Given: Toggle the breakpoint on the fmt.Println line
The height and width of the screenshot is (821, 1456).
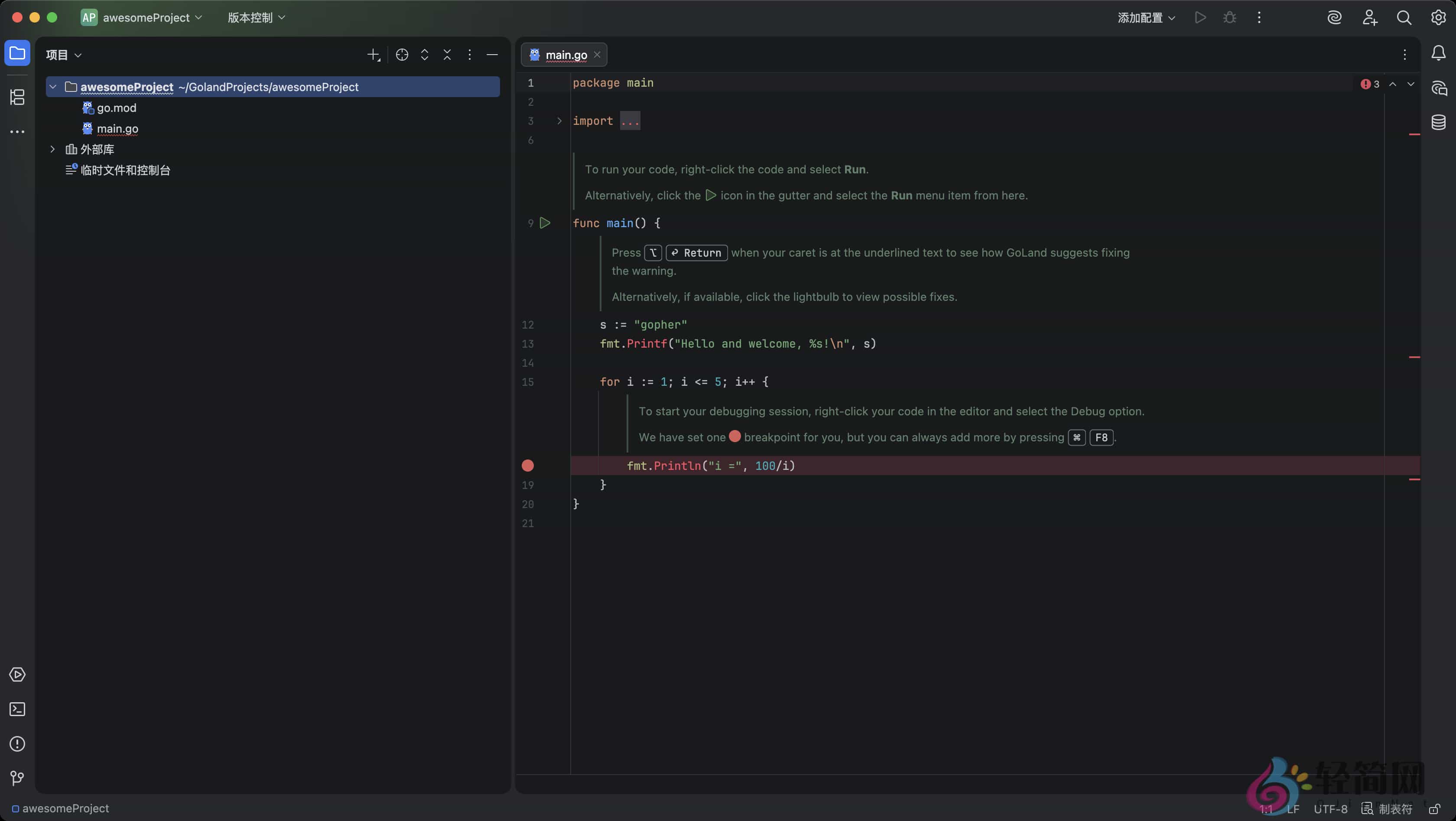Looking at the screenshot, I should coord(527,466).
